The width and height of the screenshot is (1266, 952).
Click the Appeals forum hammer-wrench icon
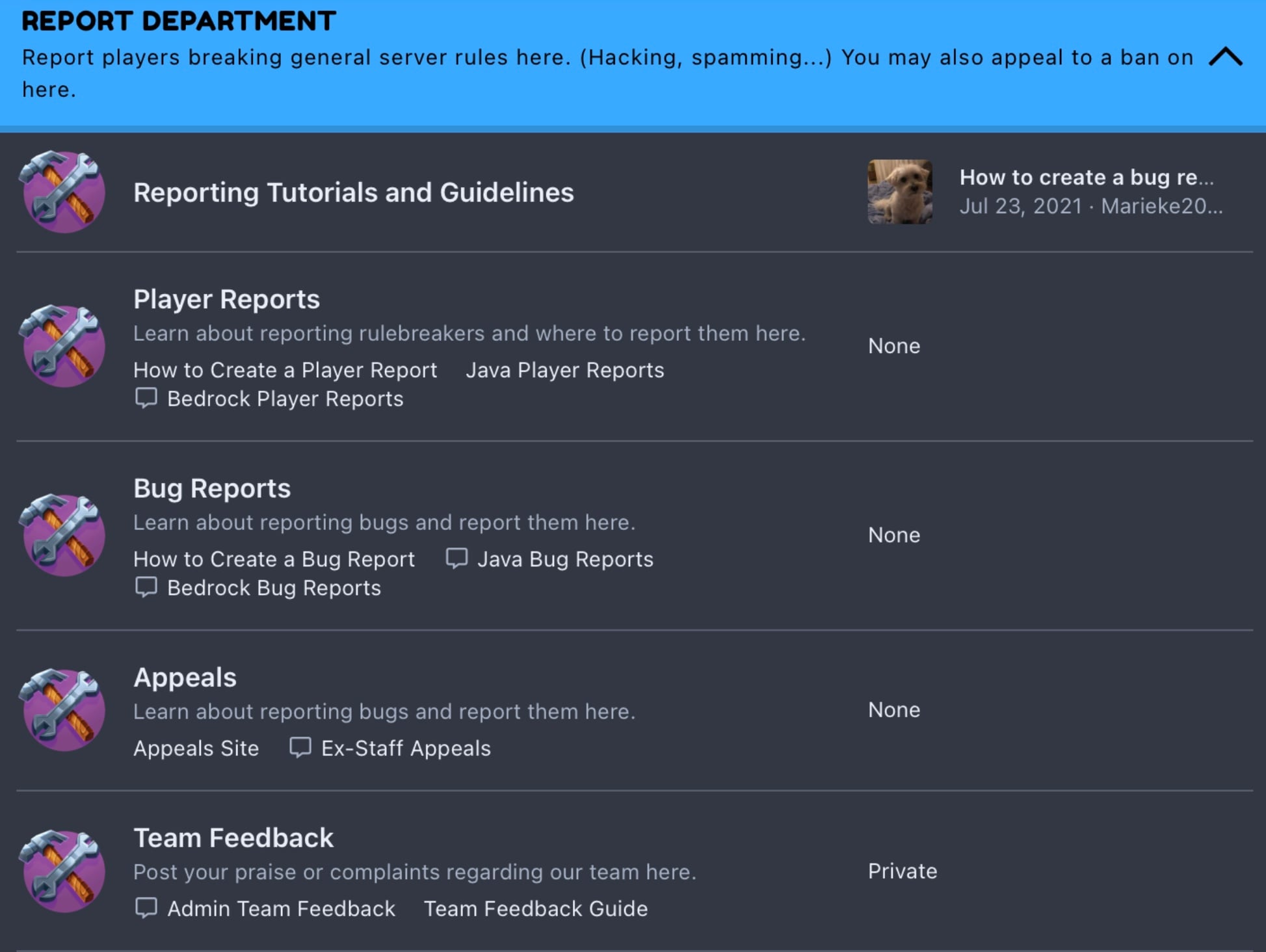(62, 710)
